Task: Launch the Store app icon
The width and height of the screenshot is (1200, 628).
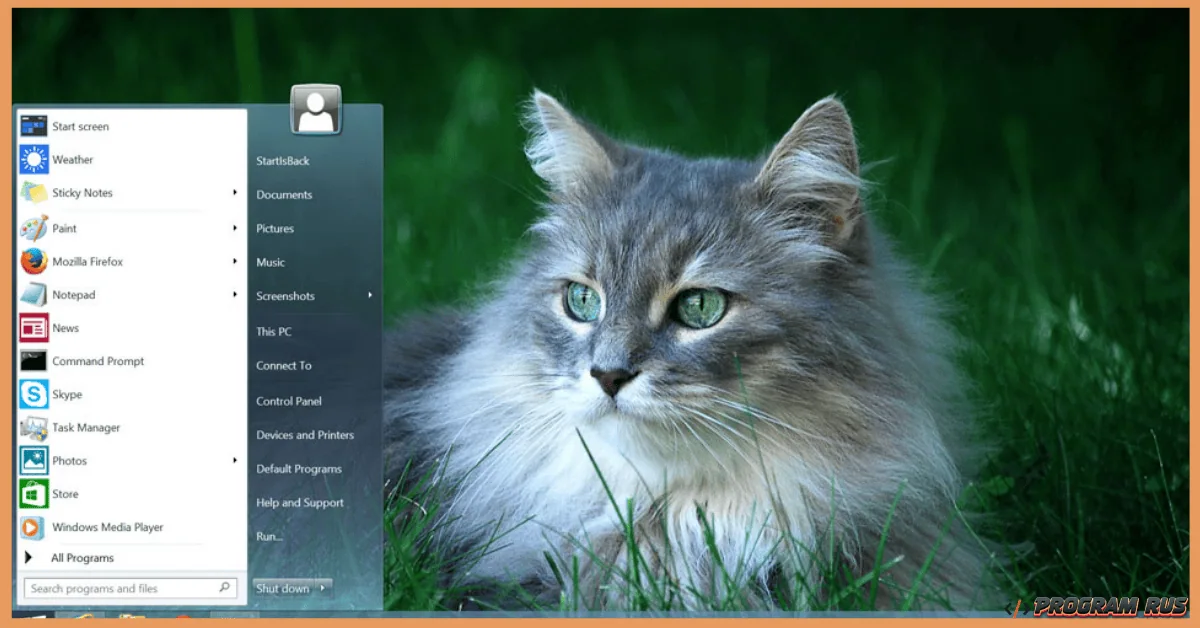Action: [34, 494]
